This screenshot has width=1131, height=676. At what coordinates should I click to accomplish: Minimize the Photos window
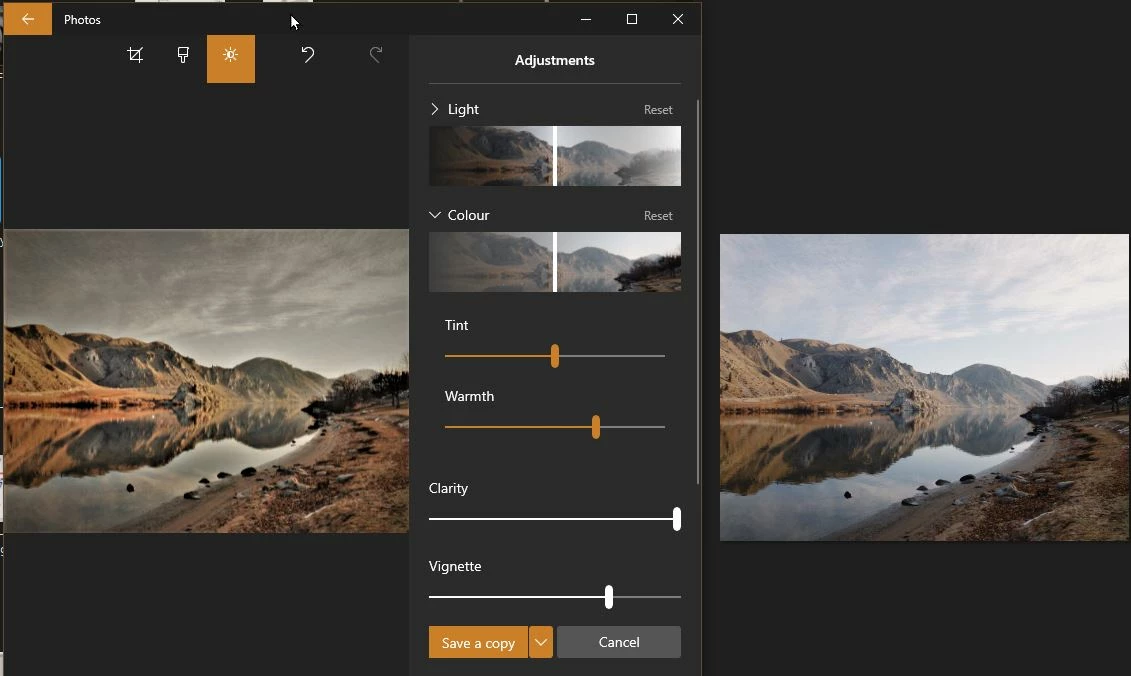(x=586, y=19)
